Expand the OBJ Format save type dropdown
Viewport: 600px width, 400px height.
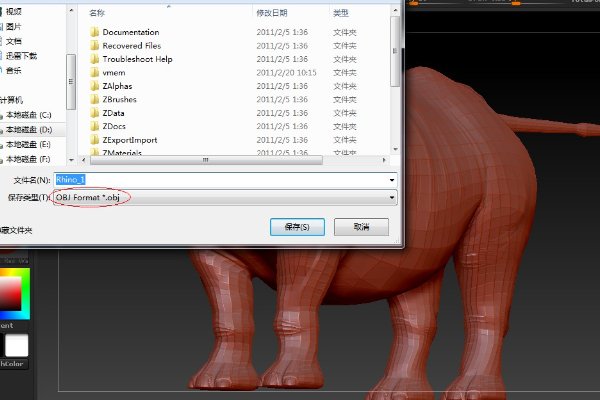tap(392, 197)
